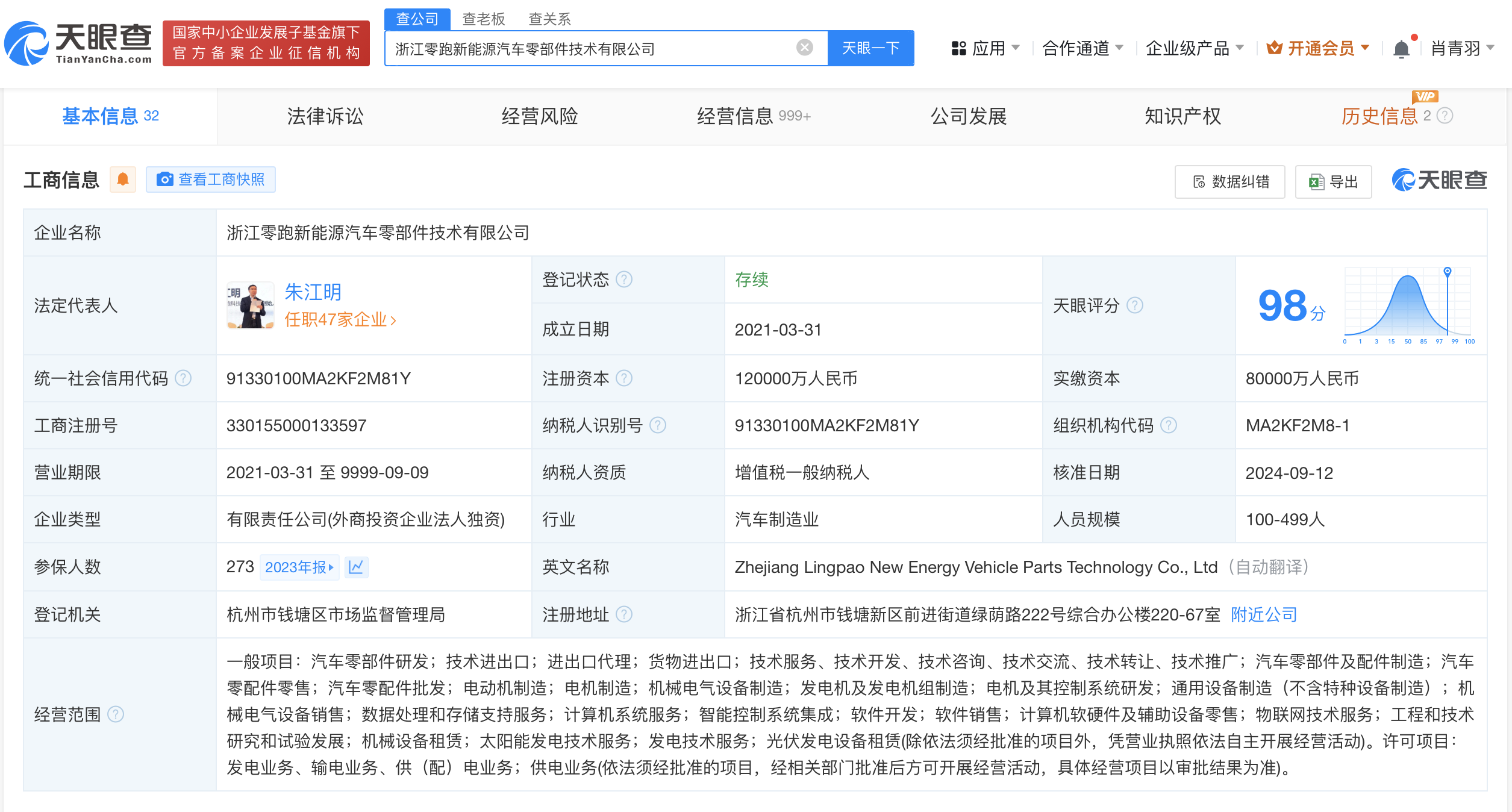Click help icon beside 注册地址
This screenshot has width=1512, height=812.
point(625,614)
